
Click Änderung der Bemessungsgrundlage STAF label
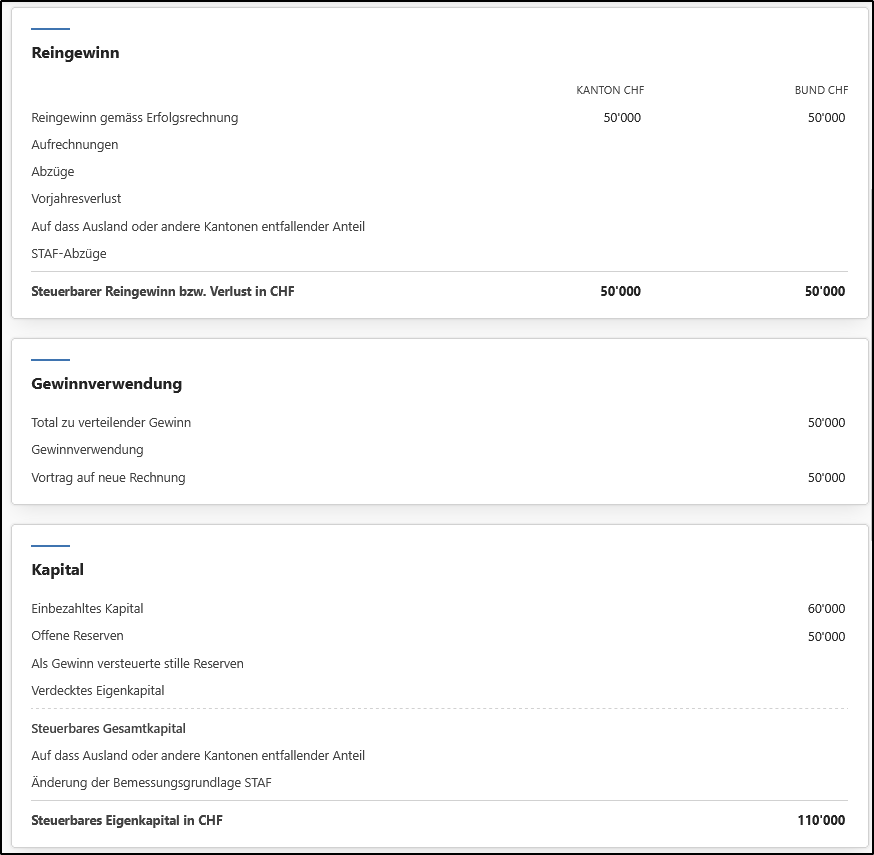(x=152, y=783)
